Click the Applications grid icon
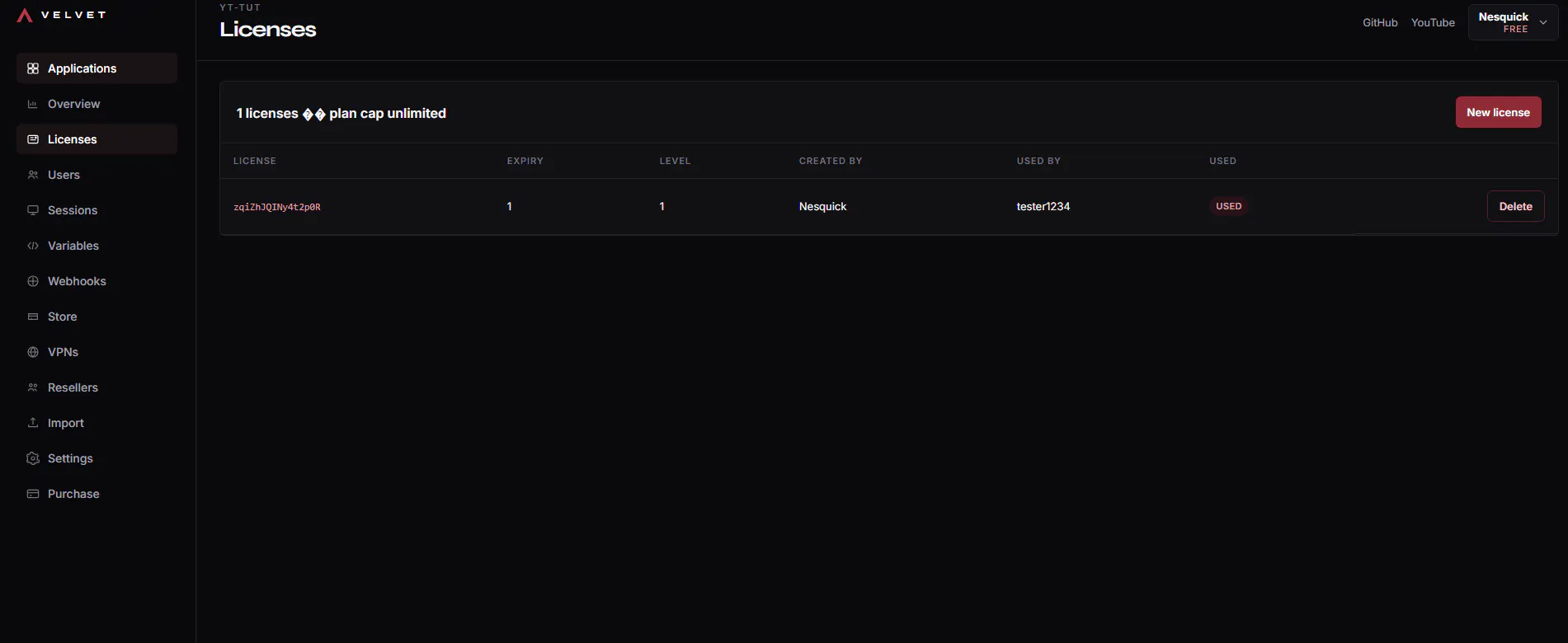1568x643 pixels. (x=33, y=68)
